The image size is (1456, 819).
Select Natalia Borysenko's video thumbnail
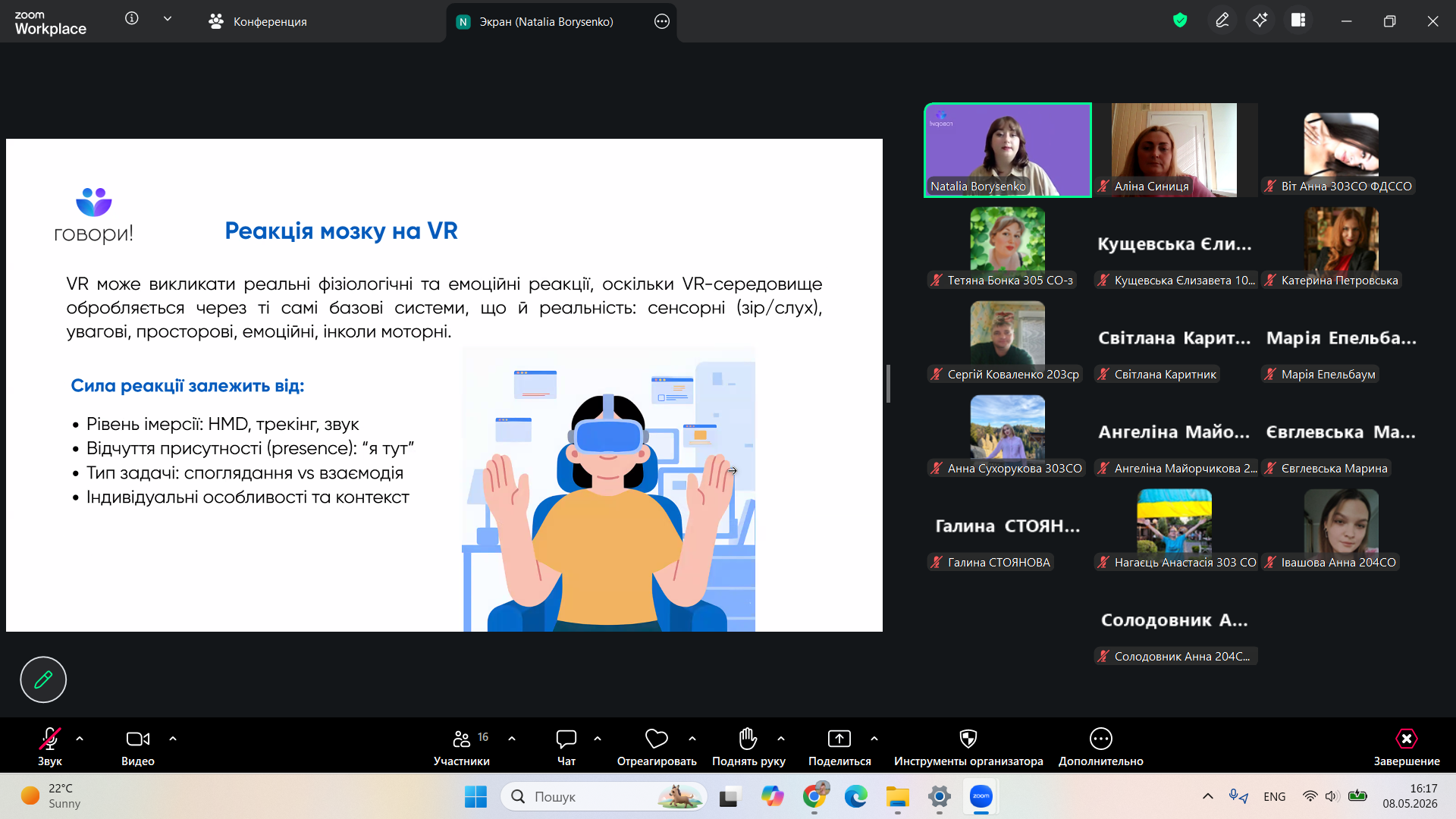(x=1008, y=150)
